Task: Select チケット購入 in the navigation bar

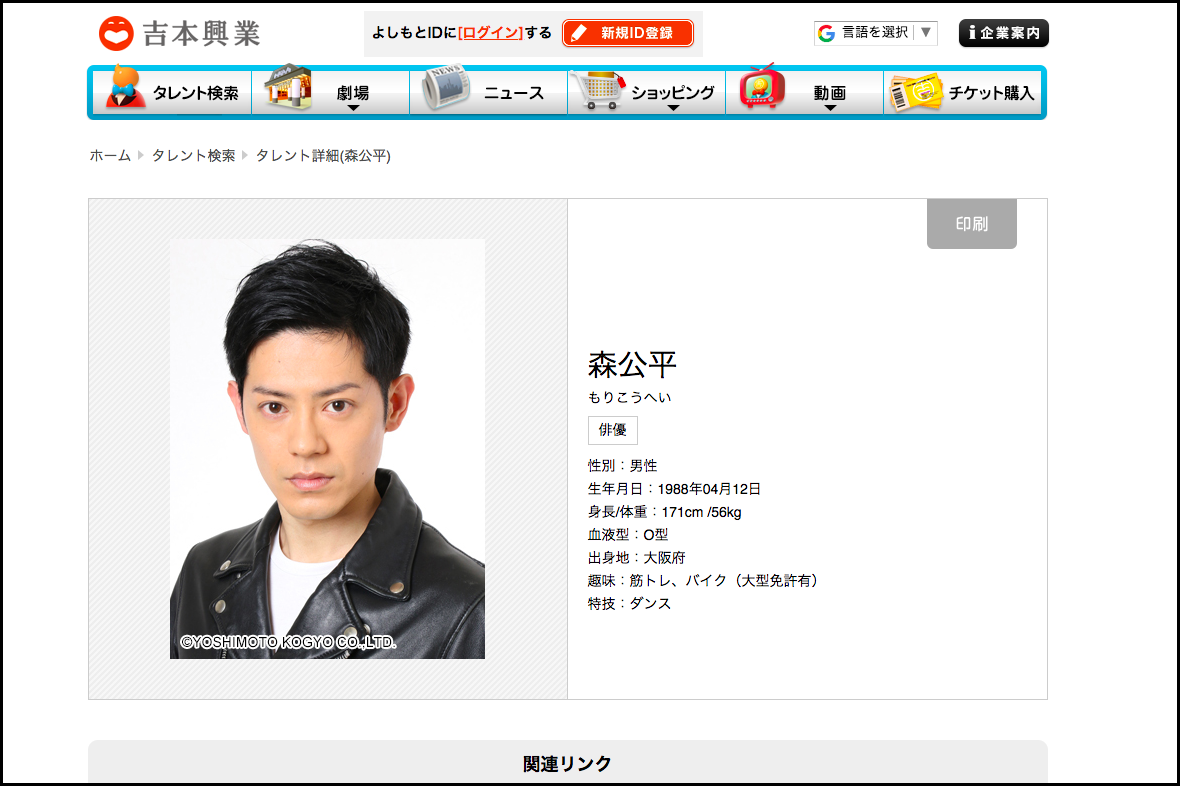Action: (x=990, y=93)
